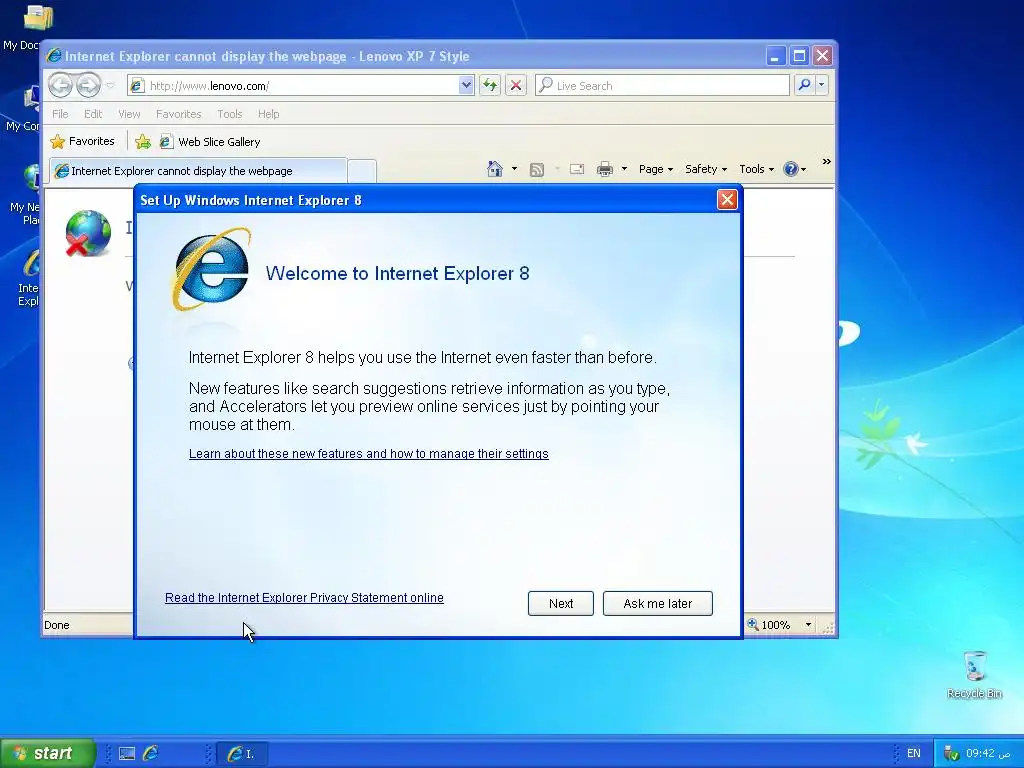Open the Favorites star button
1024x768 pixels.
[83, 141]
